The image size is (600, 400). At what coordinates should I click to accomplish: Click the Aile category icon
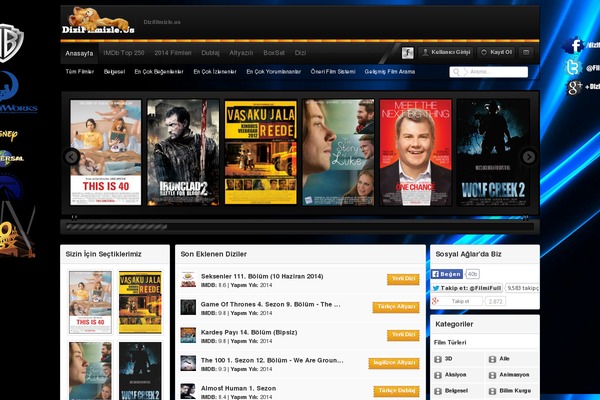(x=492, y=359)
